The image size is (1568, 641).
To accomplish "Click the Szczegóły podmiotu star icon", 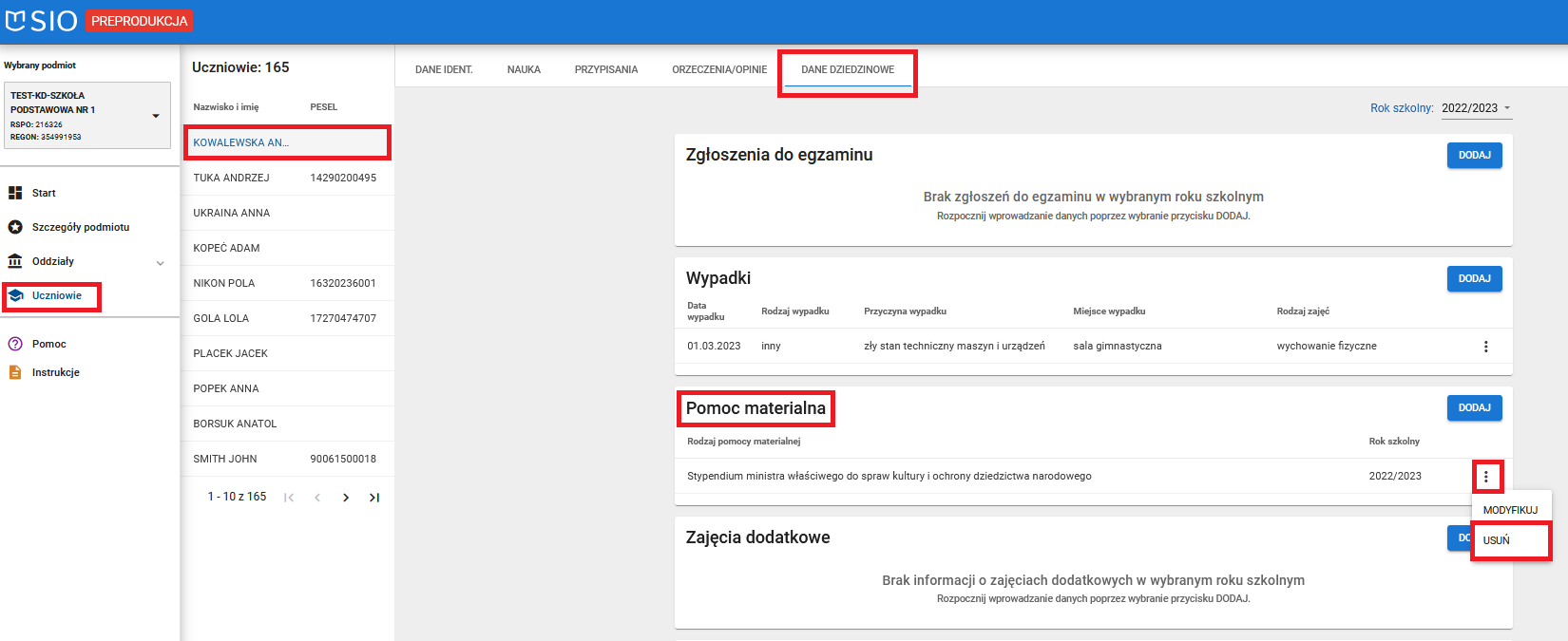I will click(15, 227).
